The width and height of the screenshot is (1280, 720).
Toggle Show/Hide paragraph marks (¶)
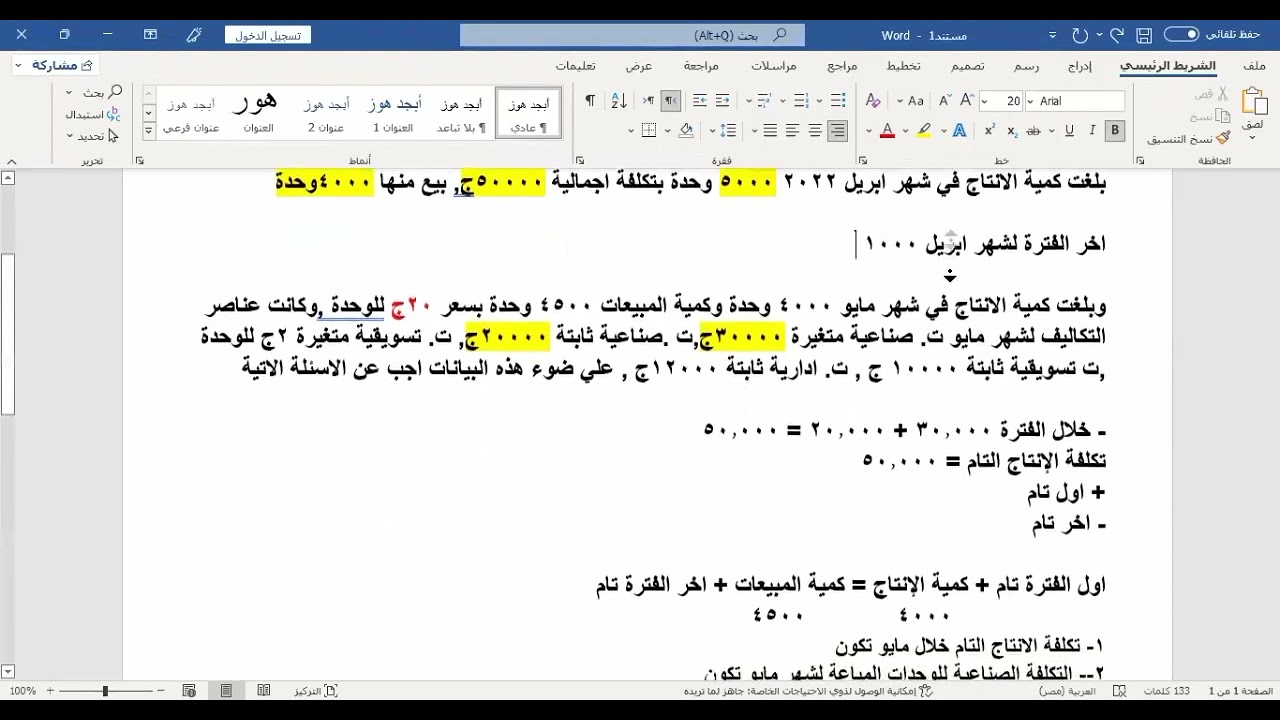pos(590,101)
